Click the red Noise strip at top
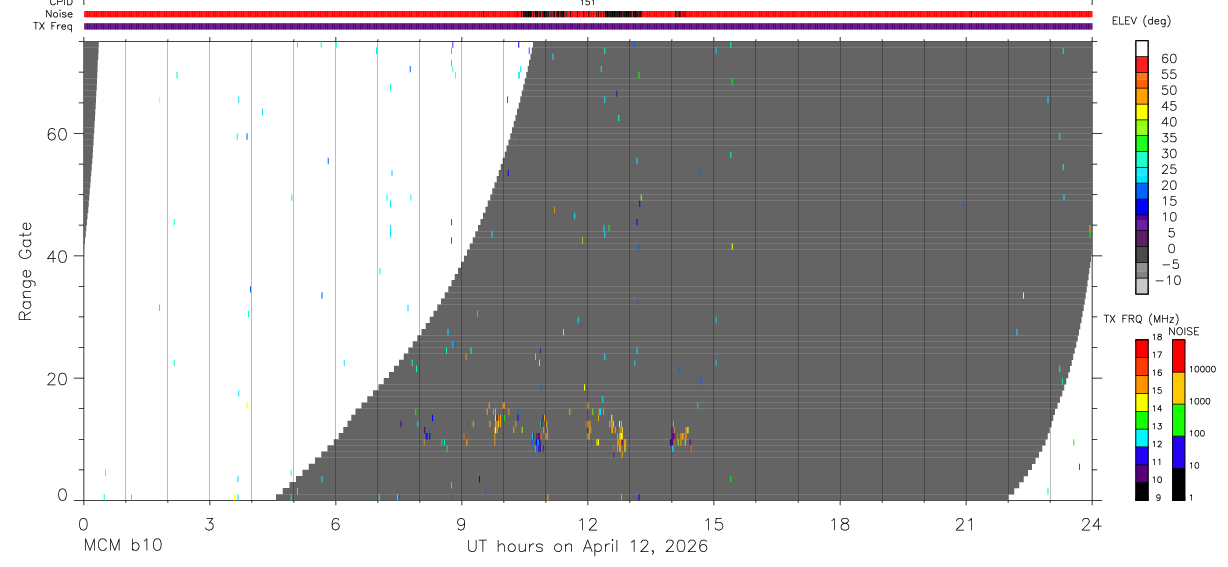This screenshot has height=567, width=1228. coord(587,14)
